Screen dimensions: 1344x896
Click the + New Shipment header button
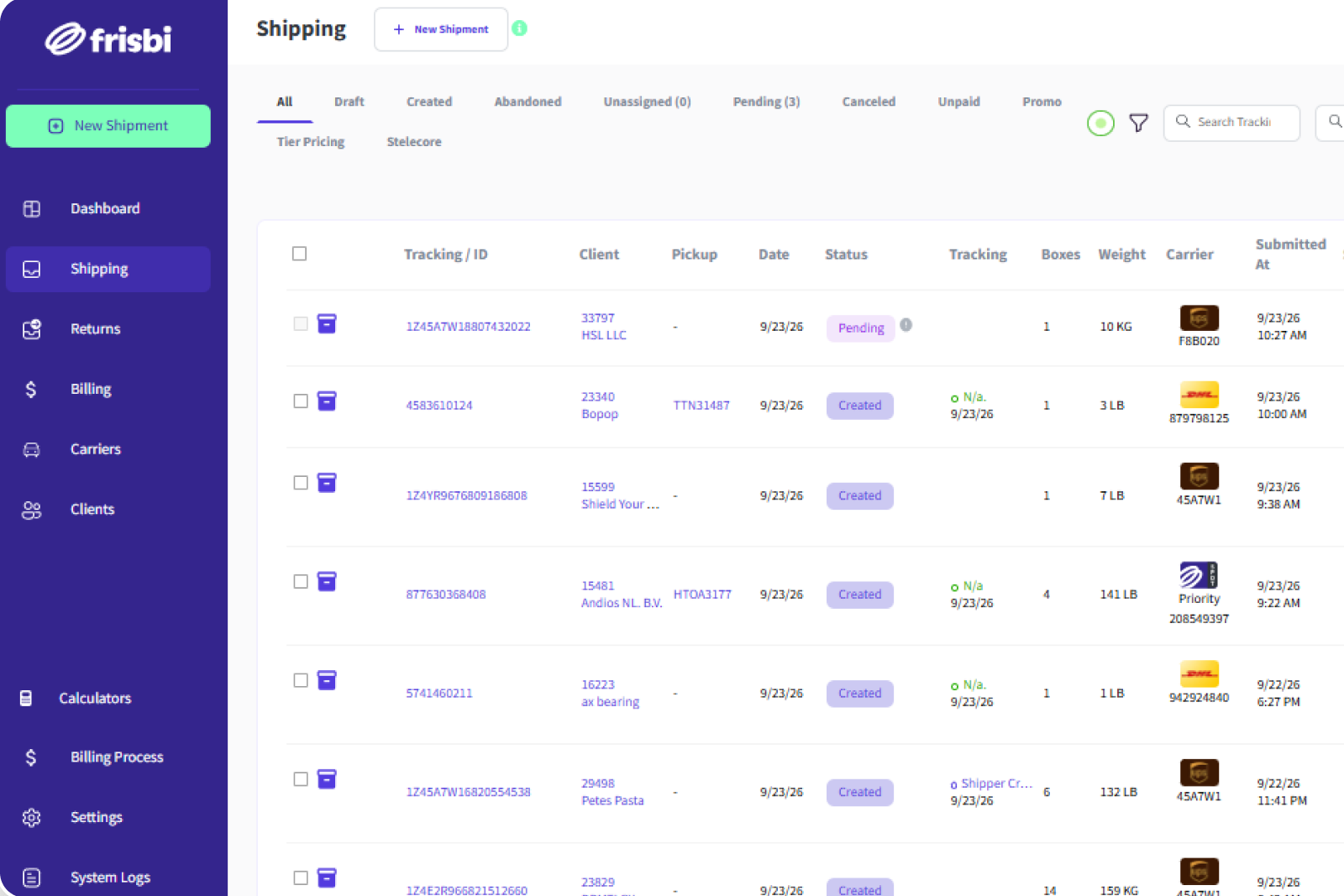(441, 29)
